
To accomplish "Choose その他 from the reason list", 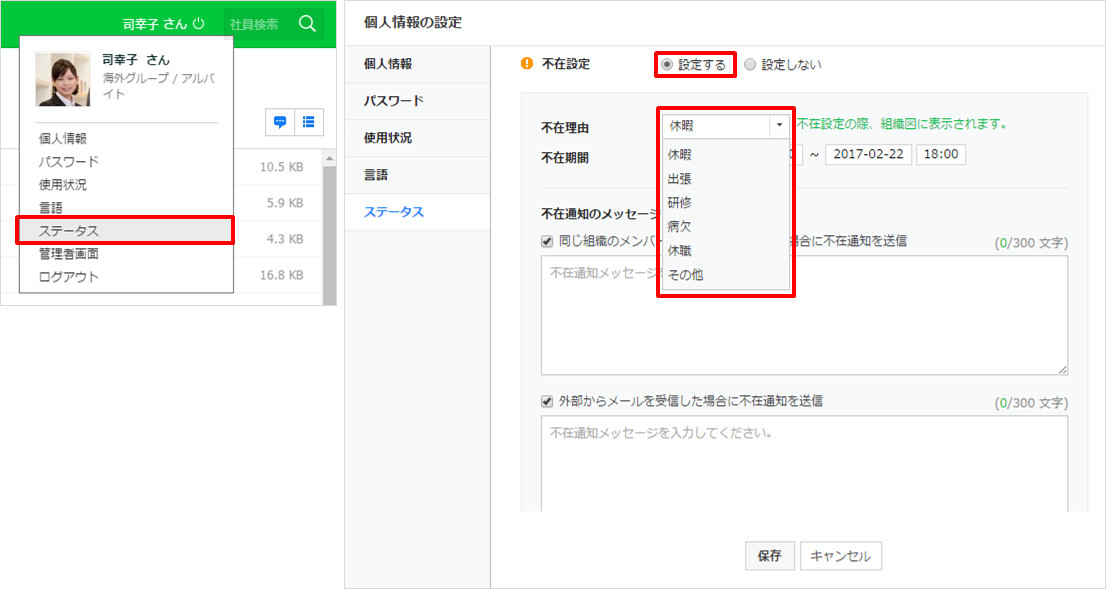I will tap(685, 274).
